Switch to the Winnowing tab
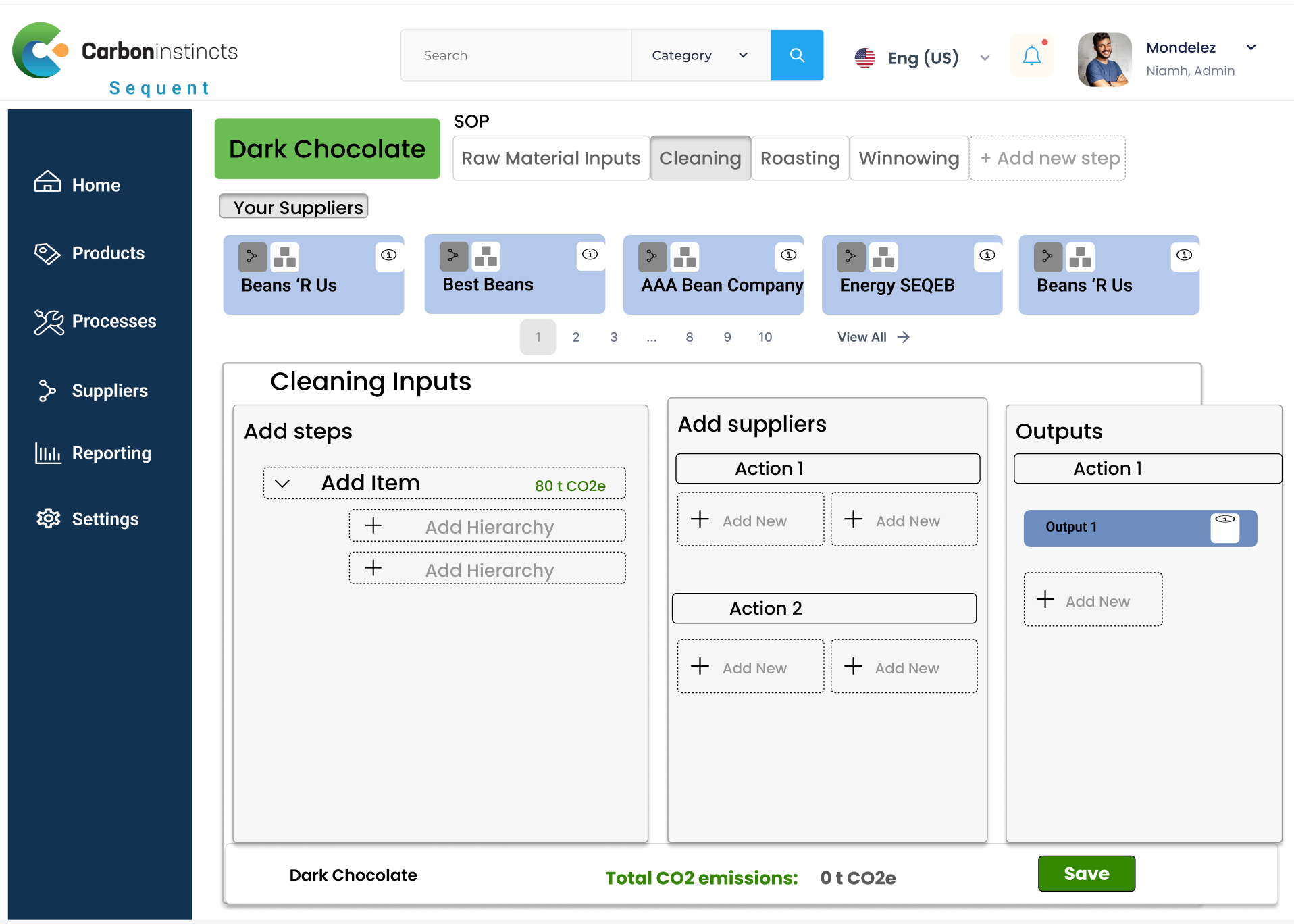This screenshot has height=924, width=1294. pyautogui.click(x=909, y=158)
